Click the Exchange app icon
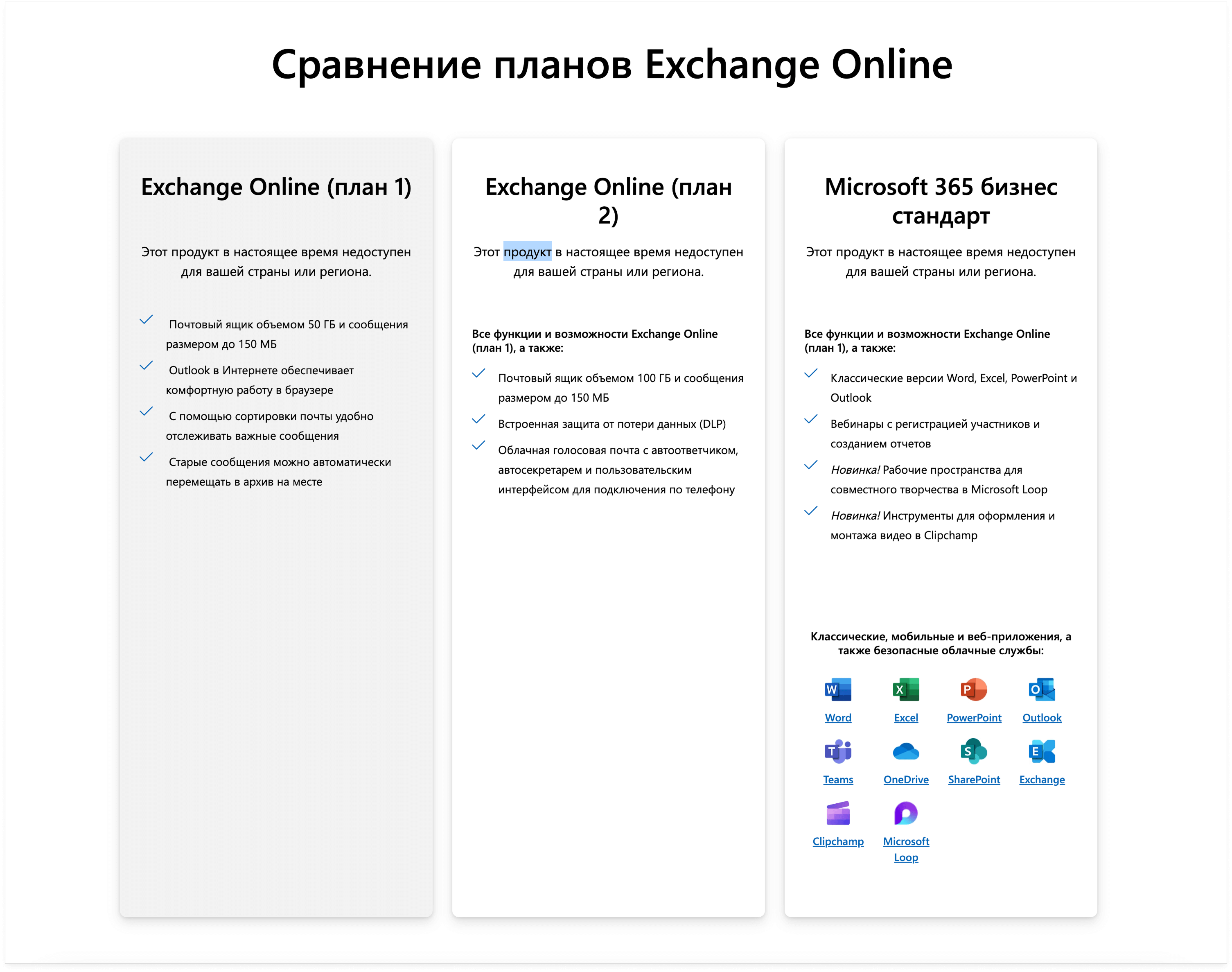 [1041, 752]
